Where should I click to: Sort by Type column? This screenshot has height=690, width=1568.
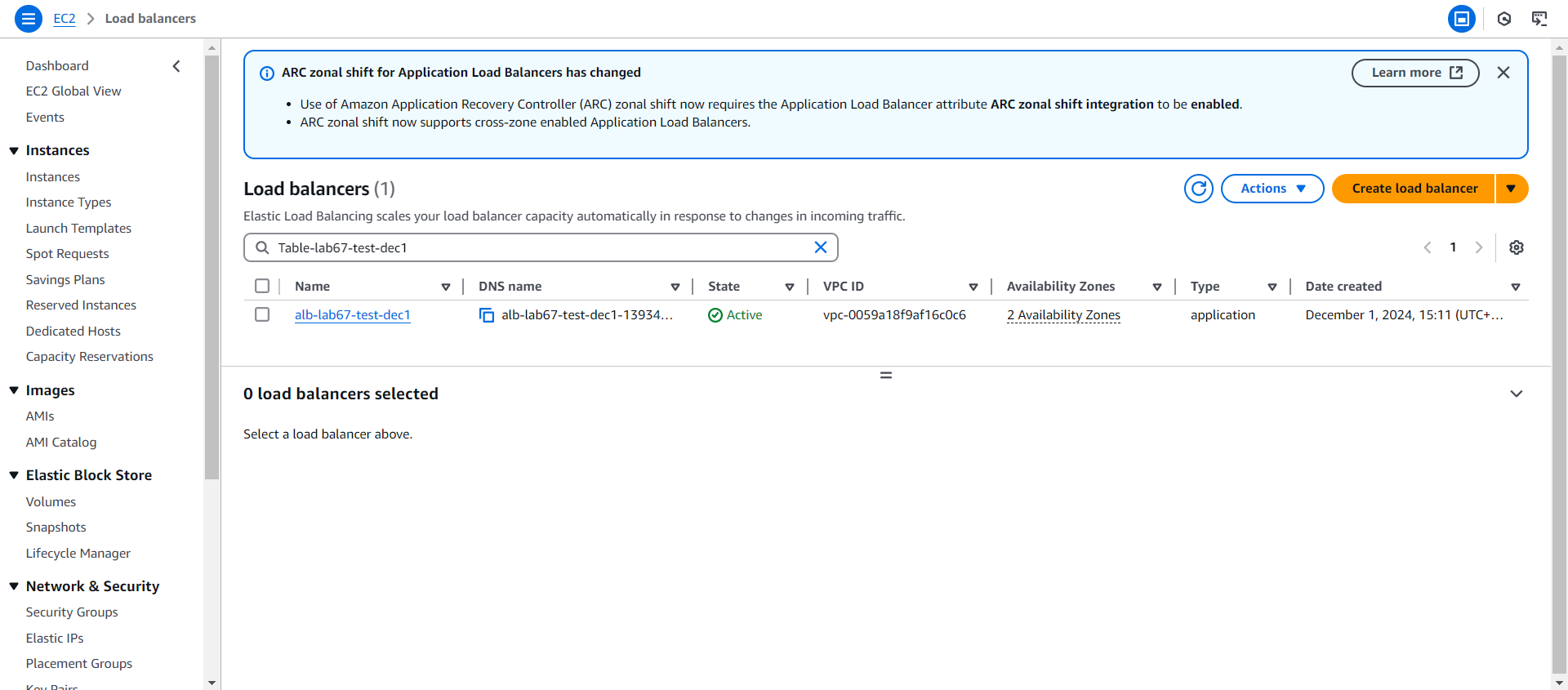coord(1272,287)
